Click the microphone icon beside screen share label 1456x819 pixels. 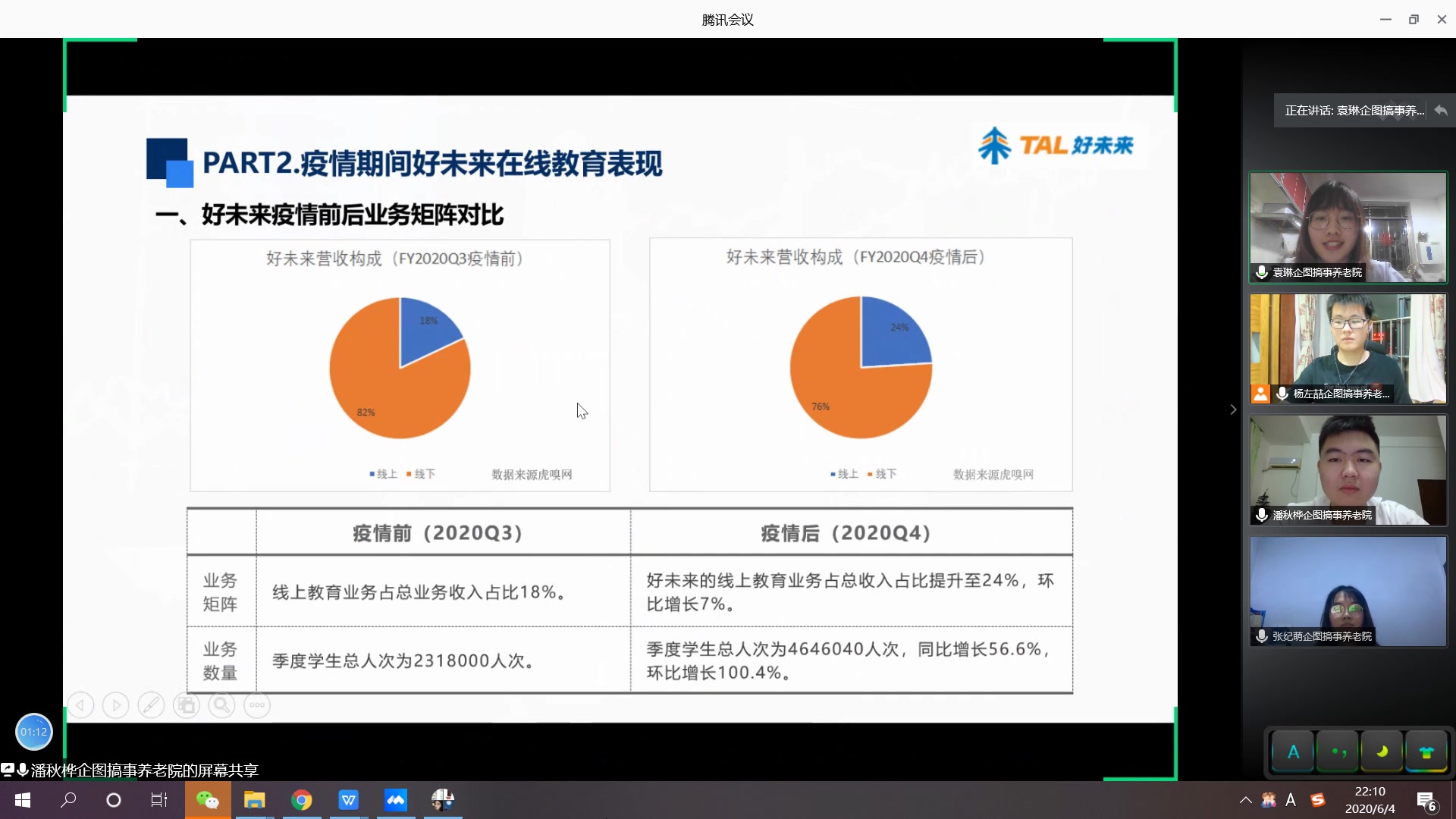coord(23,770)
